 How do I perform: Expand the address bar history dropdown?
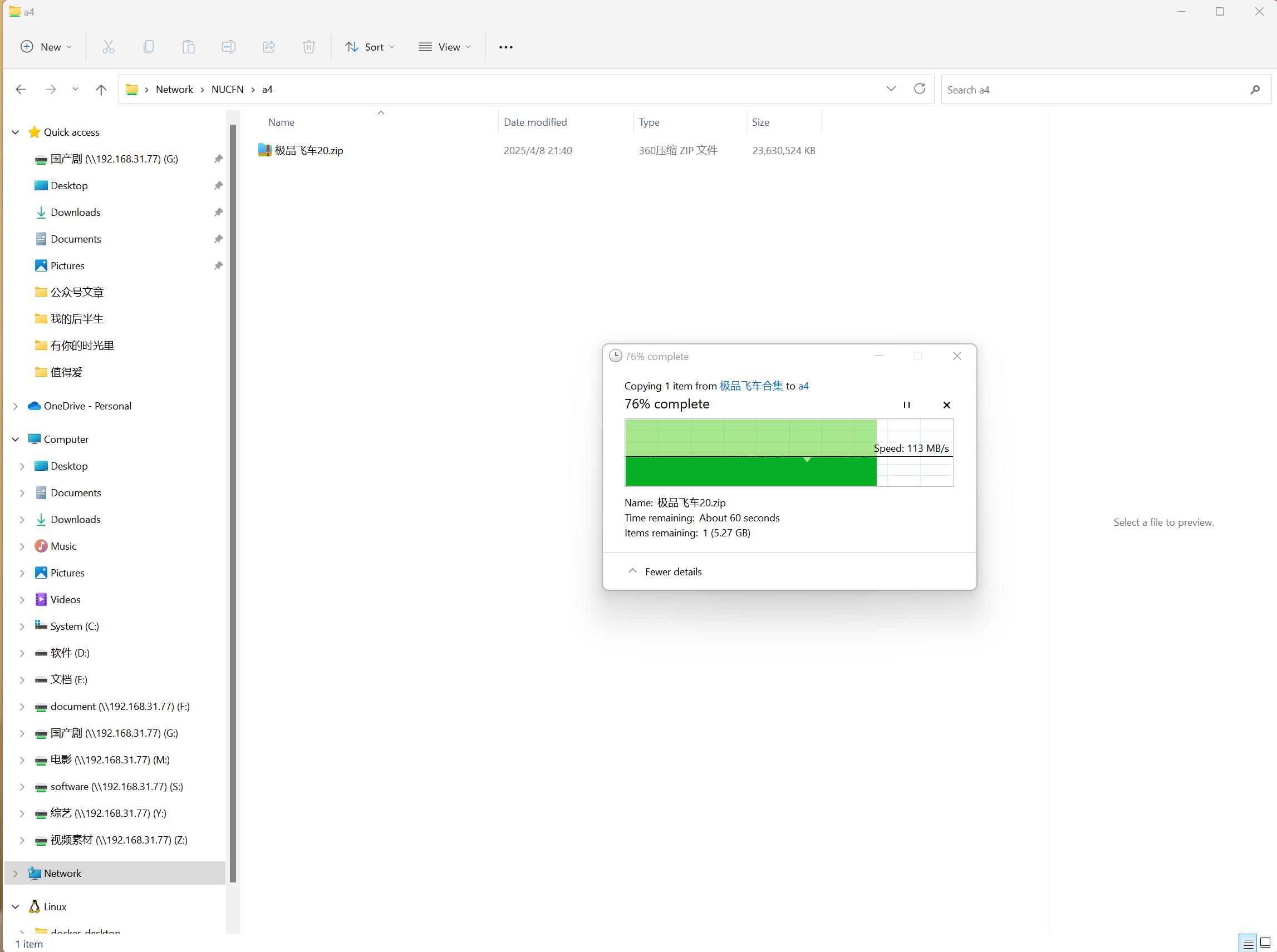pos(891,89)
